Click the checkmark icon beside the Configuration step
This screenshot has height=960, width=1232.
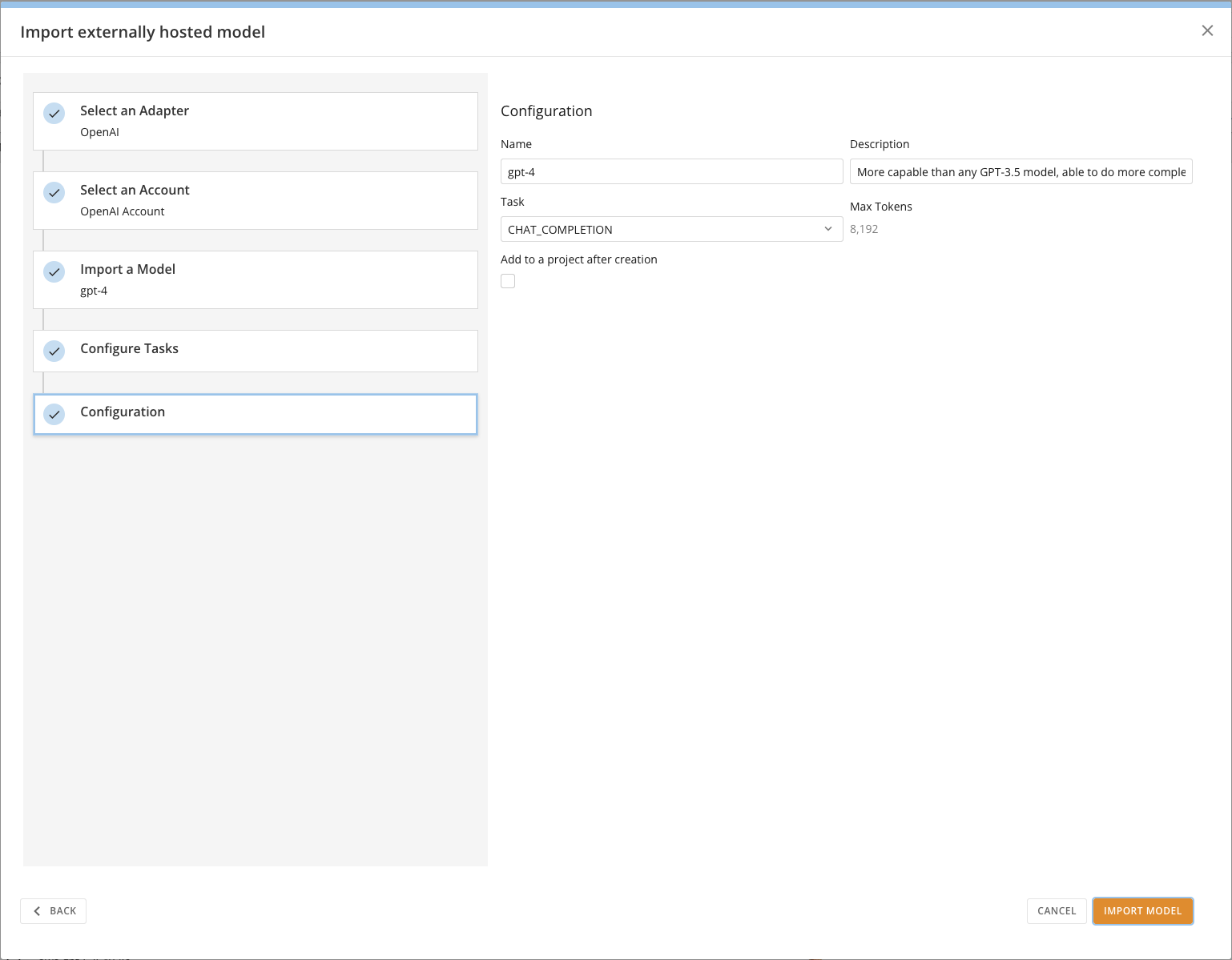tap(54, 414)
